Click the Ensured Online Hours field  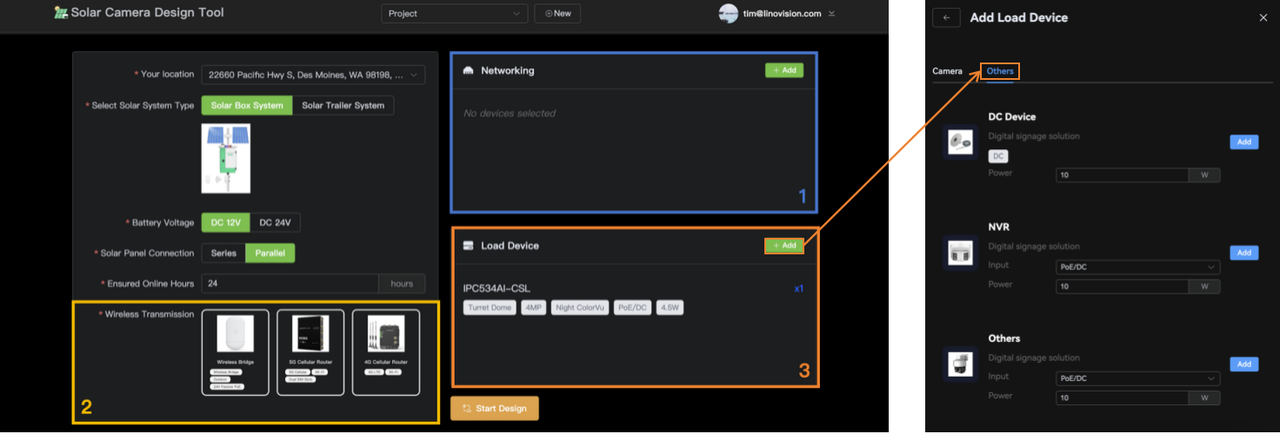(x=290, y=283)
